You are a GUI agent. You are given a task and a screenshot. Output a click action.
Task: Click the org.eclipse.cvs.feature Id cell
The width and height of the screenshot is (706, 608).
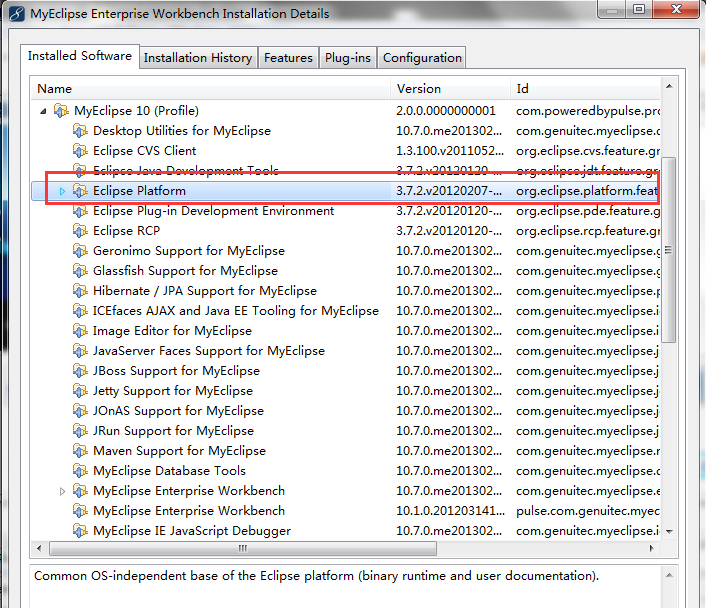click(x=588, y=150)
